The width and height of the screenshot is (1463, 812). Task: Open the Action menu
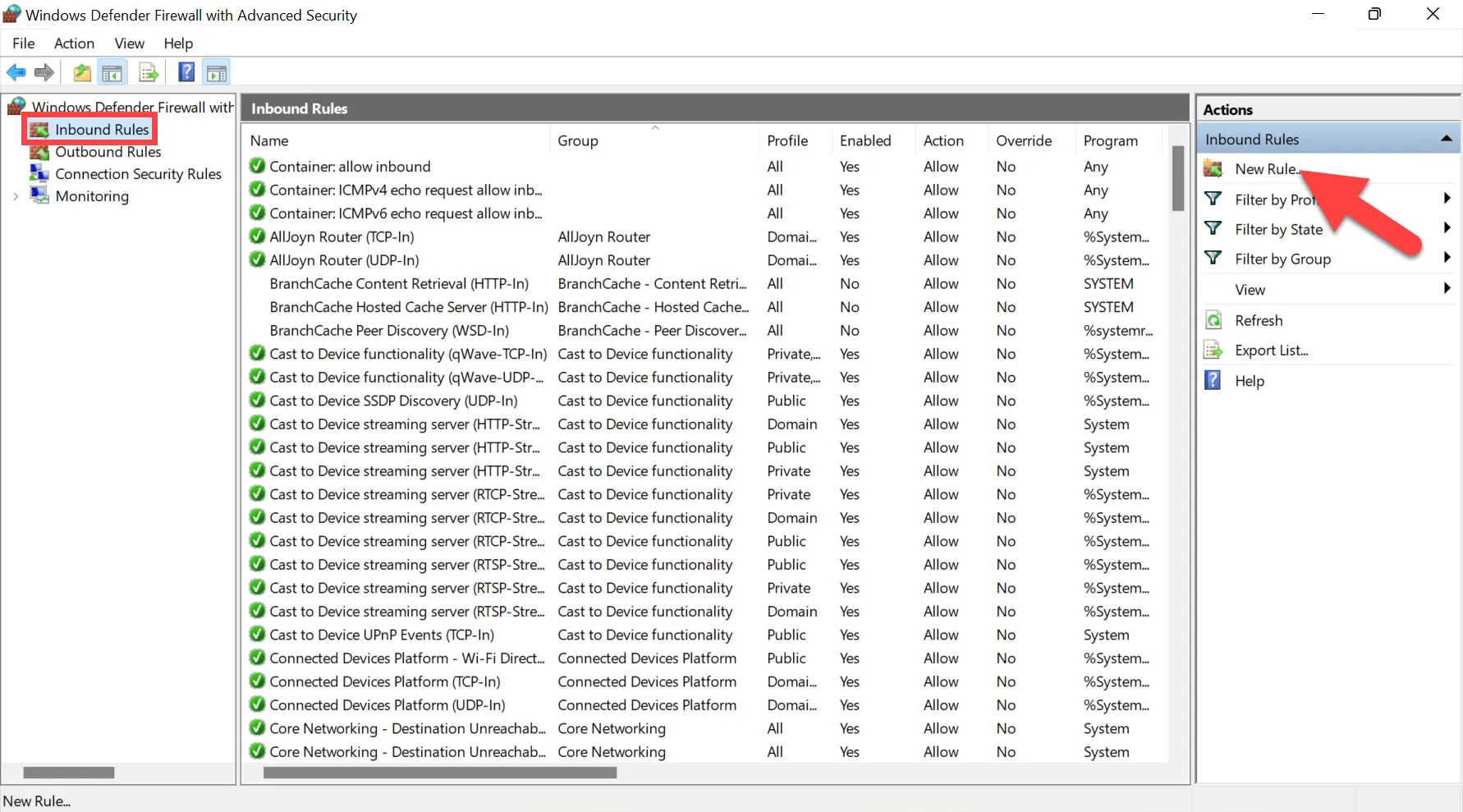click(74, 44)
